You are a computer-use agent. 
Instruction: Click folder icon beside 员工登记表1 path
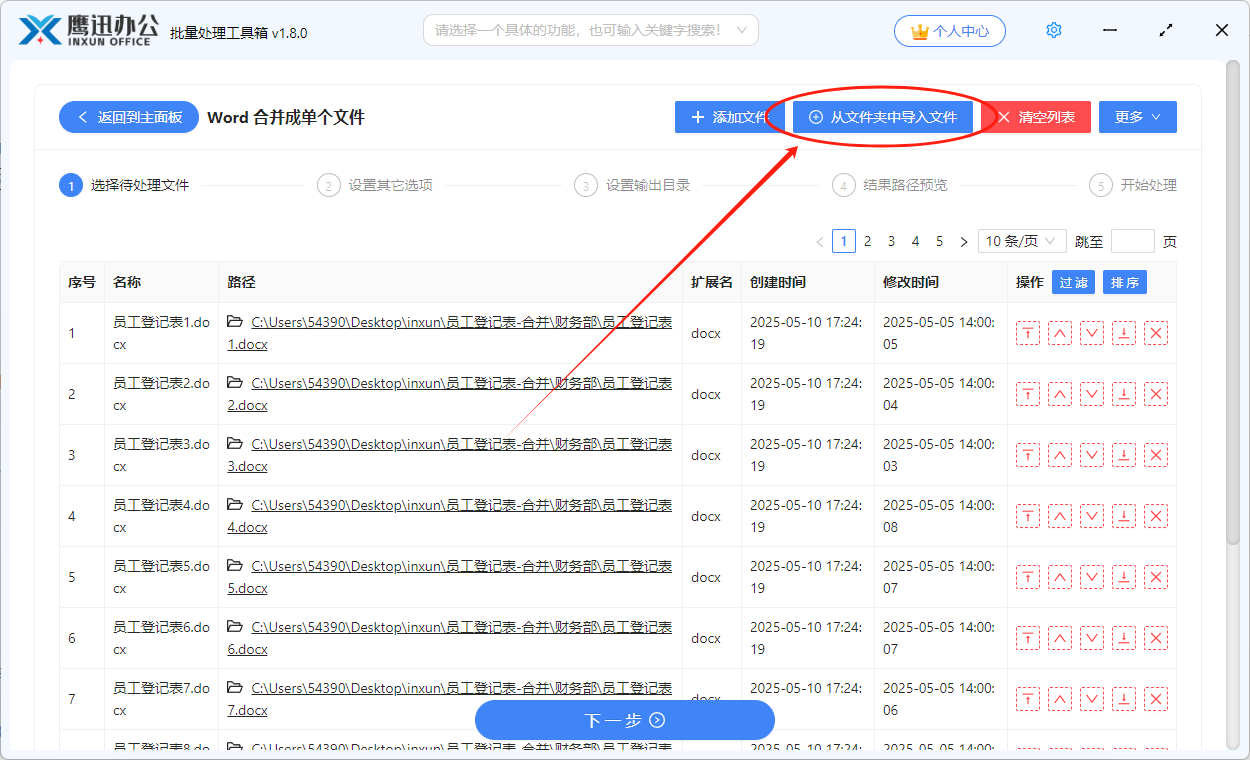coord(233,322)
